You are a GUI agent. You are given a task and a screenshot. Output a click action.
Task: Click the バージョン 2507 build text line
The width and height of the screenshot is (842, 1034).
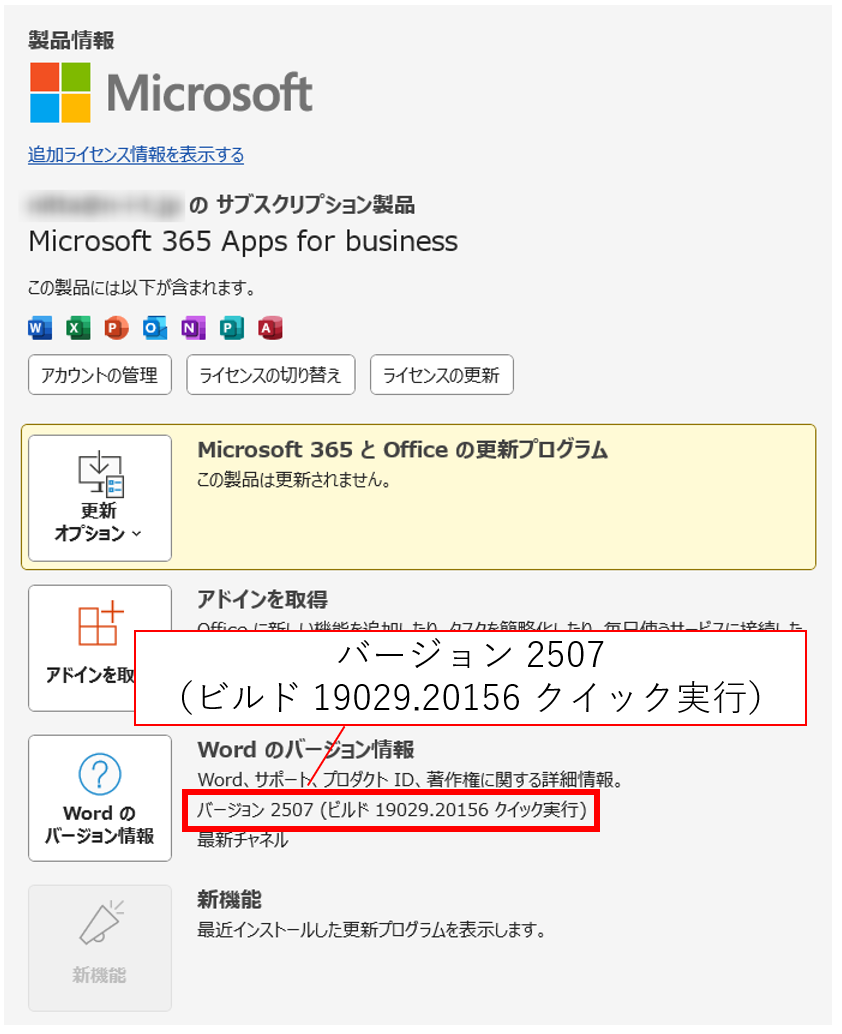(x=390, y=810)
